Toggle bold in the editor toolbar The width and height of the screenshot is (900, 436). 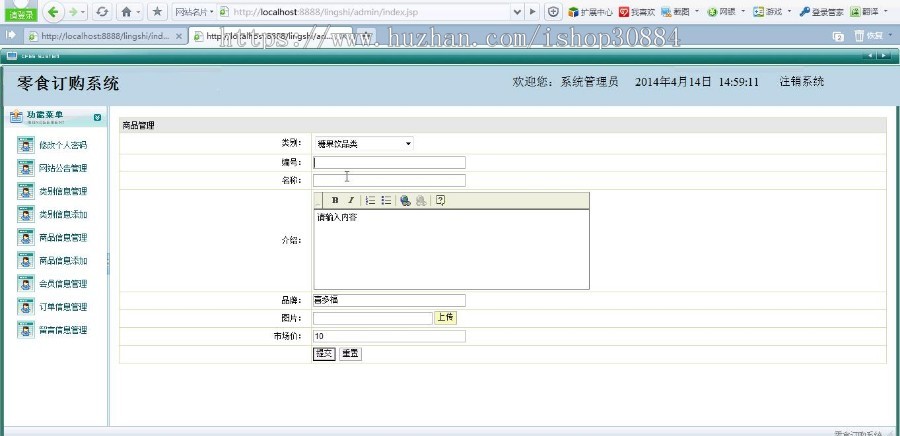(335, 200)
